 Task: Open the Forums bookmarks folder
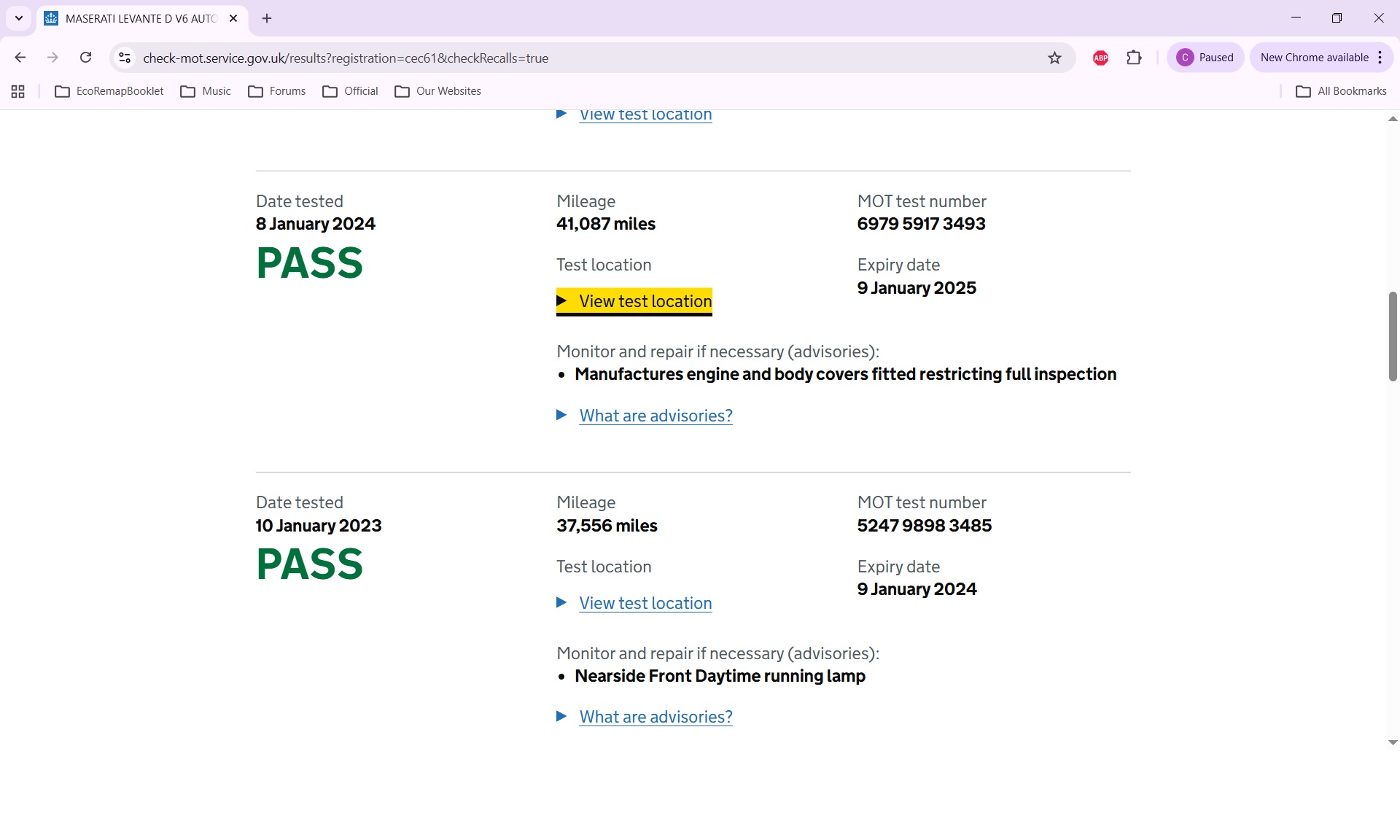tap(277, 91)
